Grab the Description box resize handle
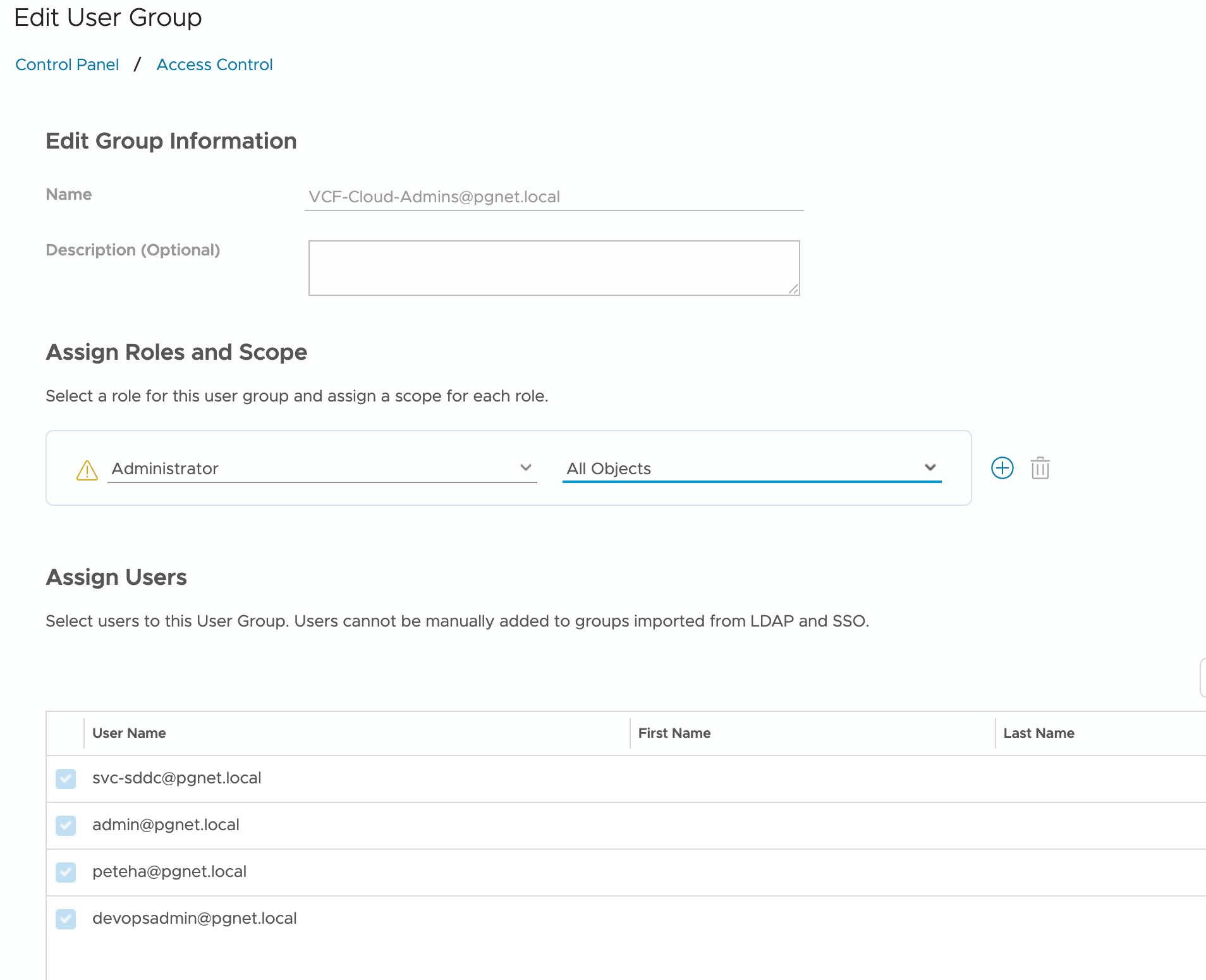The height and width of the screenshot is (980, 1206). pyautogui.click(x=793, y=289)
